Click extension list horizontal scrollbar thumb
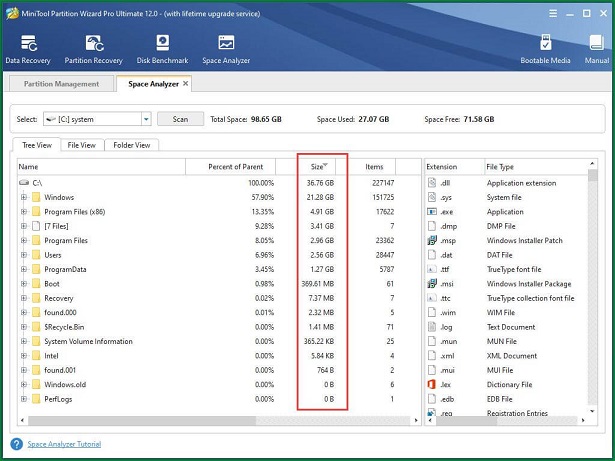The width and height of the screenshot is (615, 461). pyautogui.click(x=467, y=420)
